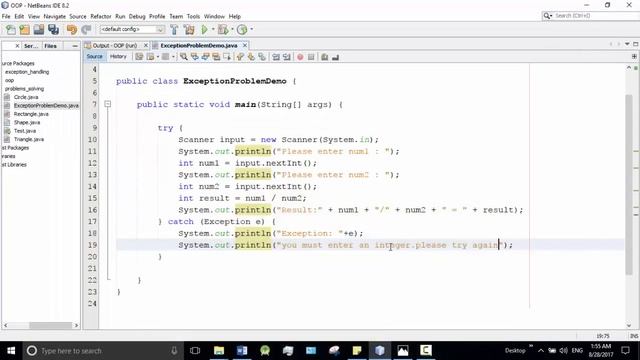Switch to the Services panel tab
Screen dimensions: 640x360
click(x=31, y=46)
